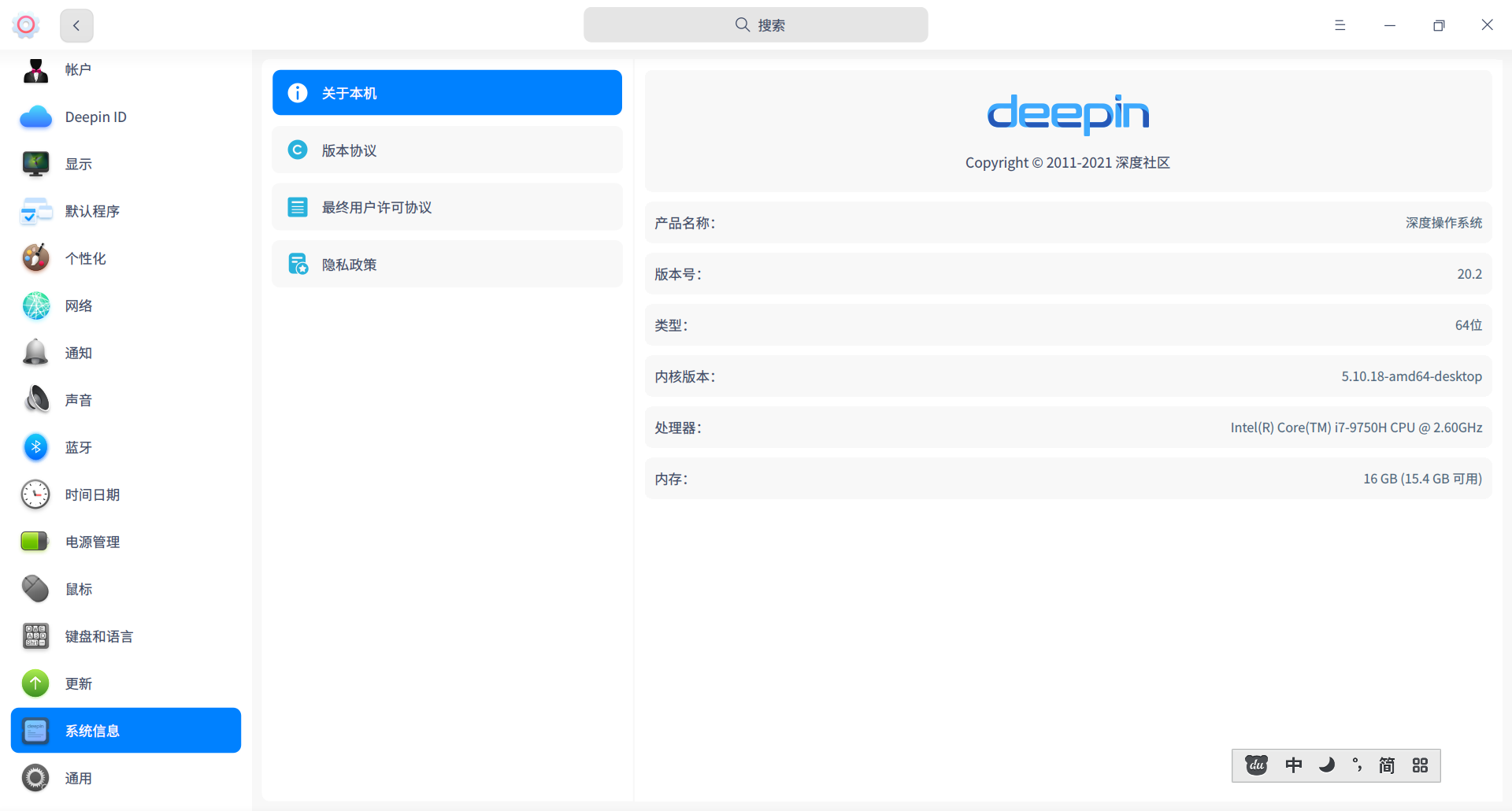Click the 通知 bell icon

35,353
